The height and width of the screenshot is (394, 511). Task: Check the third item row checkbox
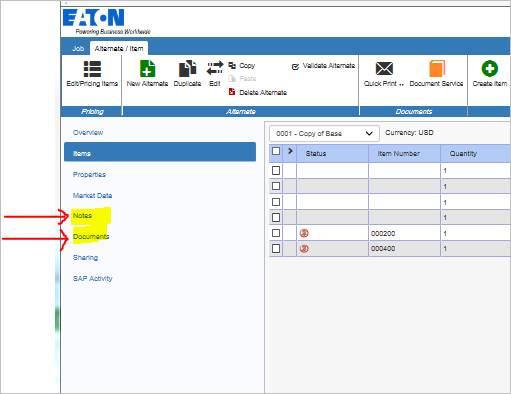pyautogui.click(x=276, y=202)
